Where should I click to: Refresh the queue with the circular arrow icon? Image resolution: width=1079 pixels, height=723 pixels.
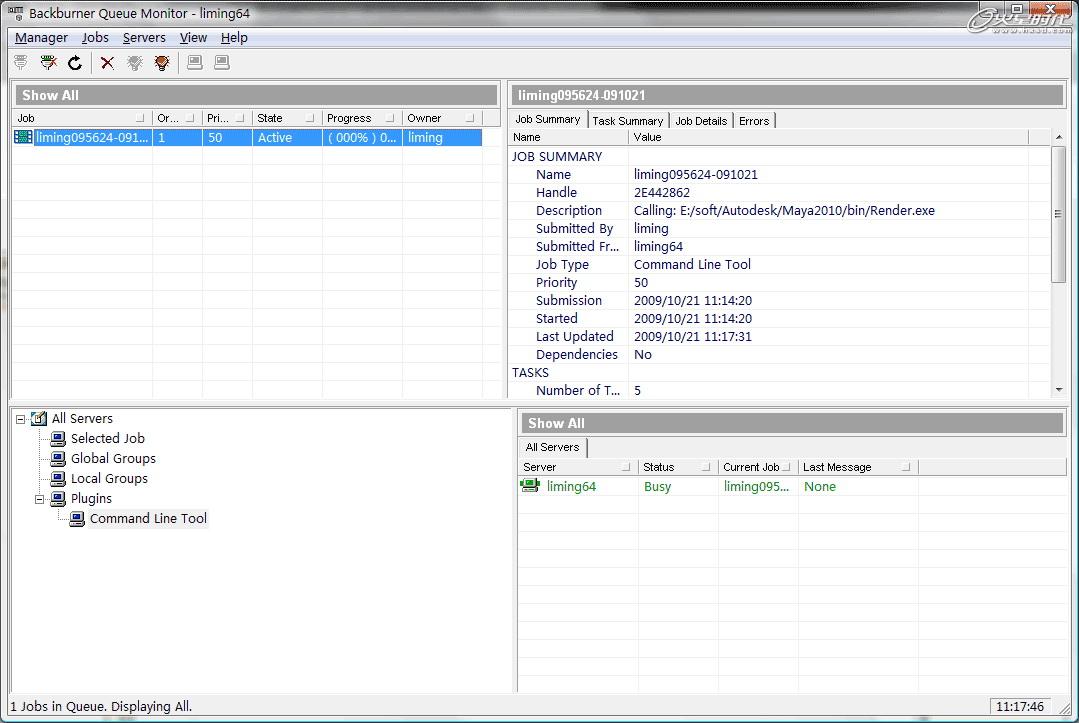point(75,63)
